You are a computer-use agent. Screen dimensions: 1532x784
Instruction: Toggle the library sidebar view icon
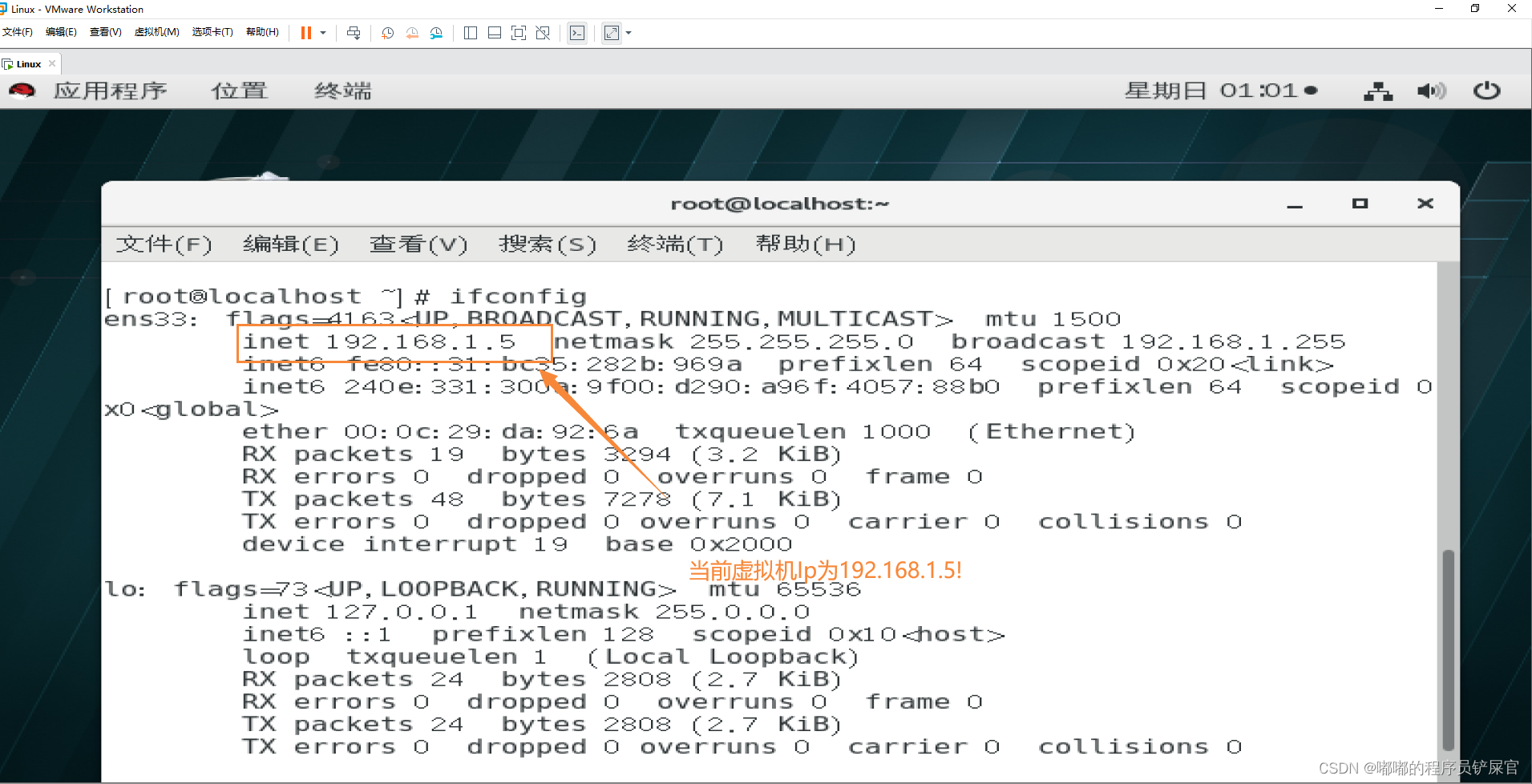pos(471,33)
